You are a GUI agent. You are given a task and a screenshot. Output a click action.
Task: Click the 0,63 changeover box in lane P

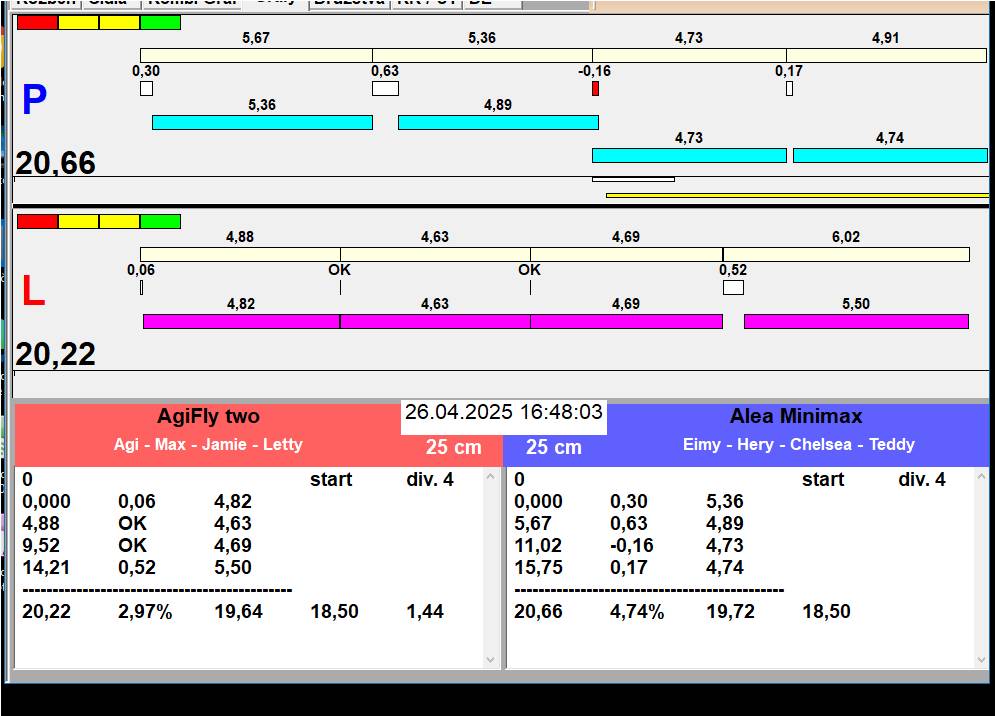(385, 89)
